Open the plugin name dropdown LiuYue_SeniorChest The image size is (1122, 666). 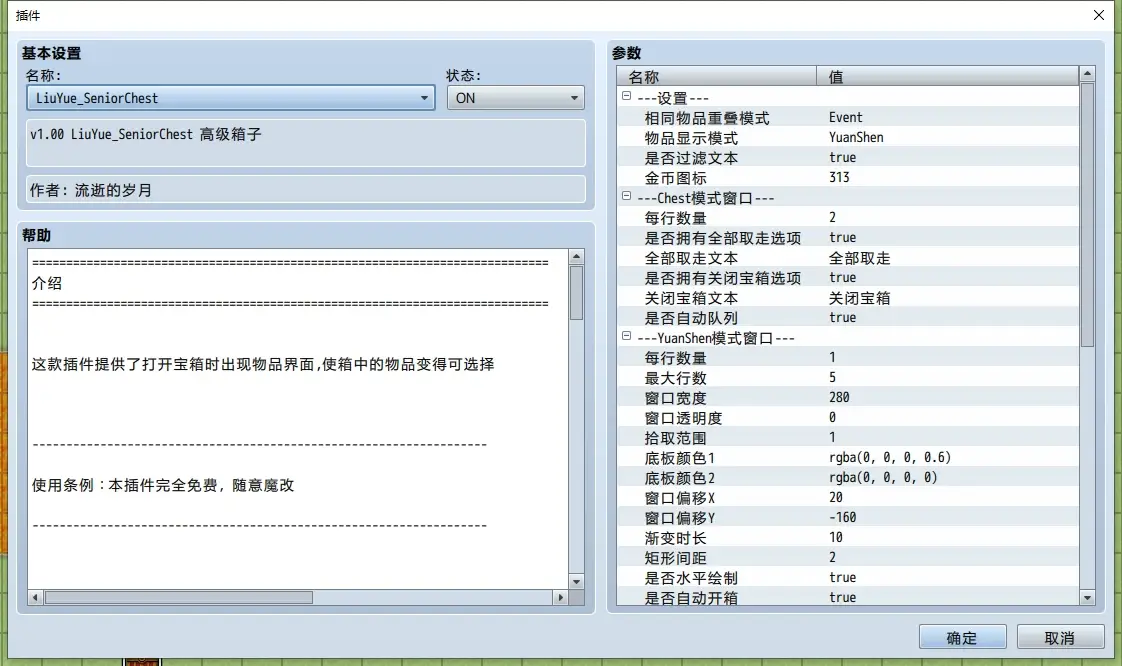coord(230,98)
